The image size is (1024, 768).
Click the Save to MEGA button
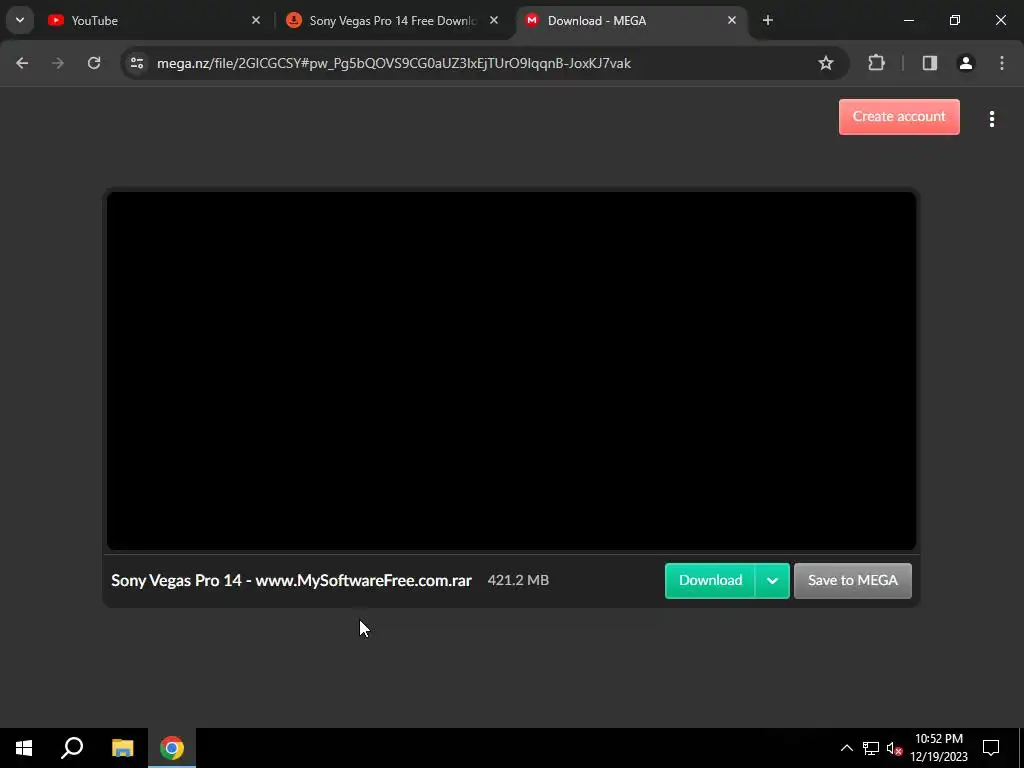(x=852, y=581)
